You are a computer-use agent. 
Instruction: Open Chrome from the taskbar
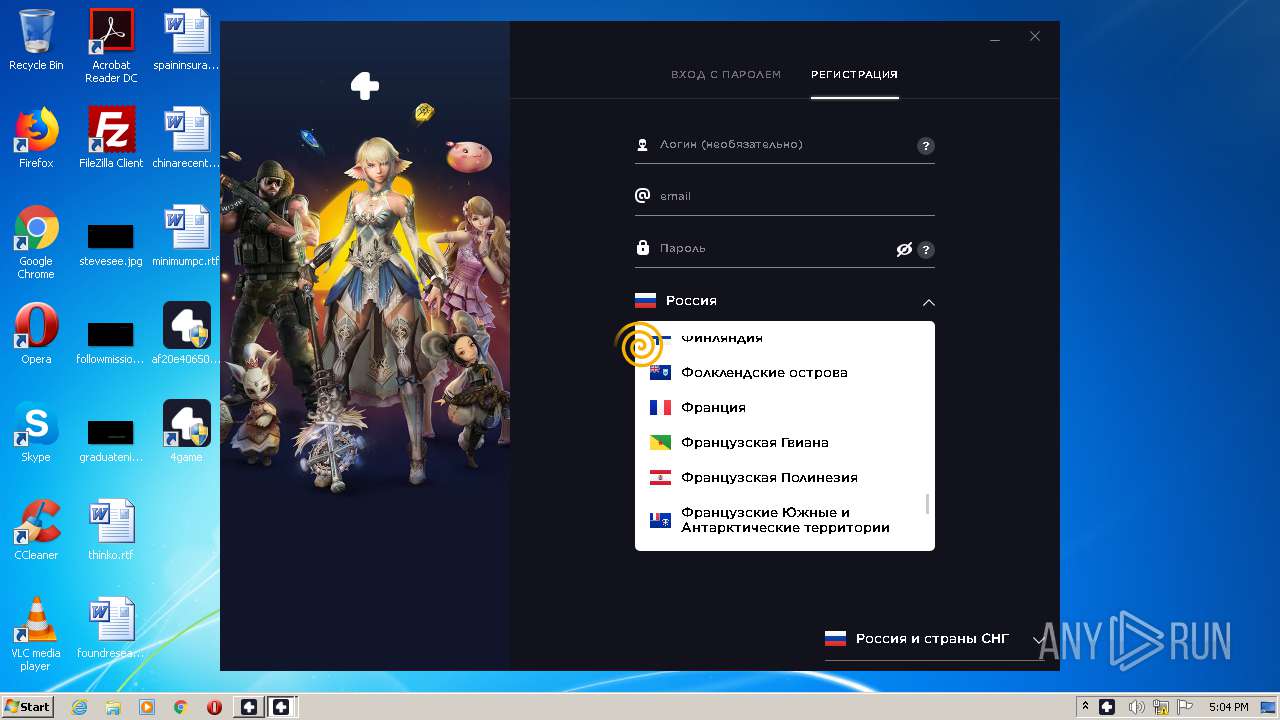tap(181, 706)
